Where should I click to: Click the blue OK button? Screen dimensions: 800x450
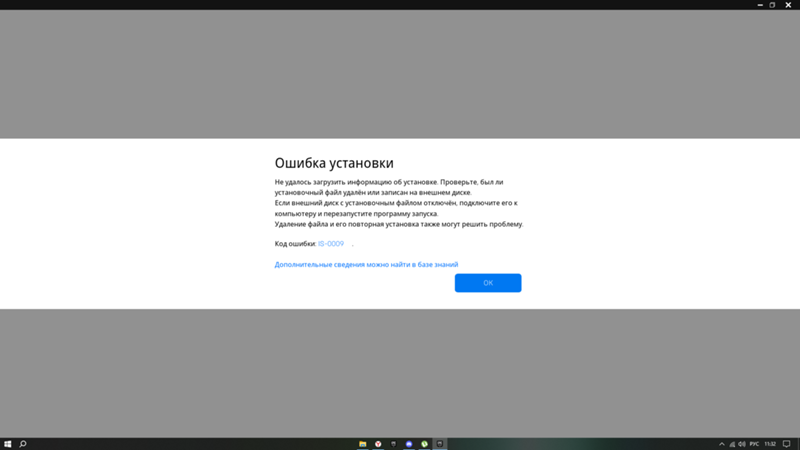click(487, 283)
